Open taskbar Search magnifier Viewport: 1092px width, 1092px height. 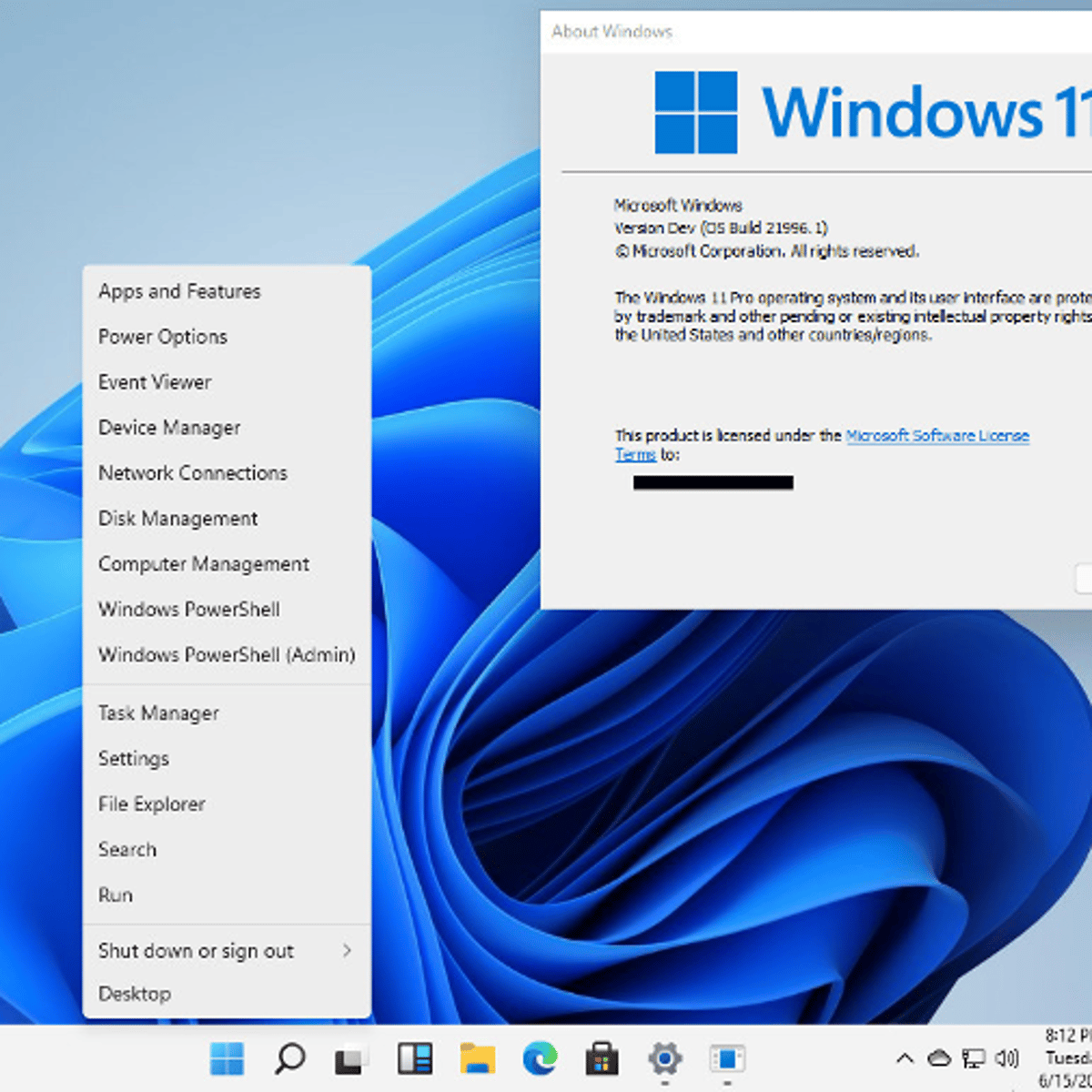click(289, 1058)
